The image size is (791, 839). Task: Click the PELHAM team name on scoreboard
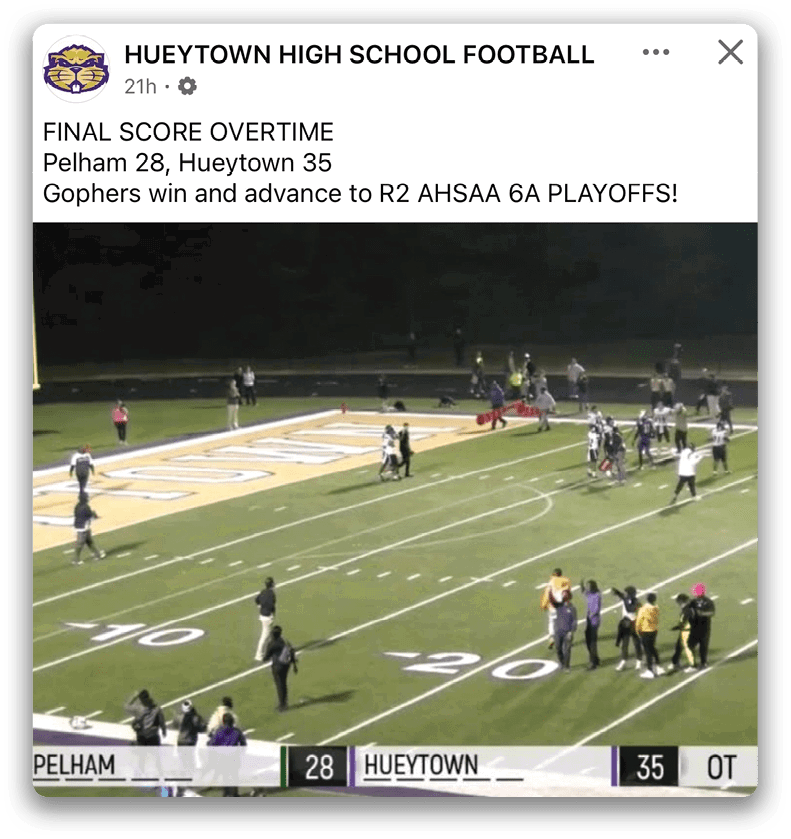(74, 765)
